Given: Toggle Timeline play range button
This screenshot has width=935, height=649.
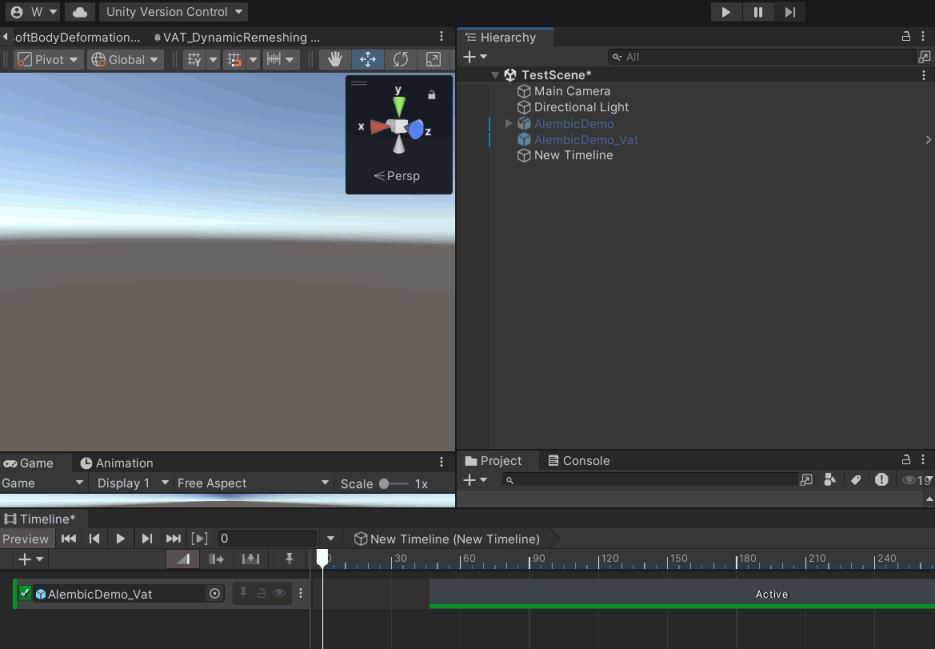Looking at the screenshot, I should (x=199, y=539).
